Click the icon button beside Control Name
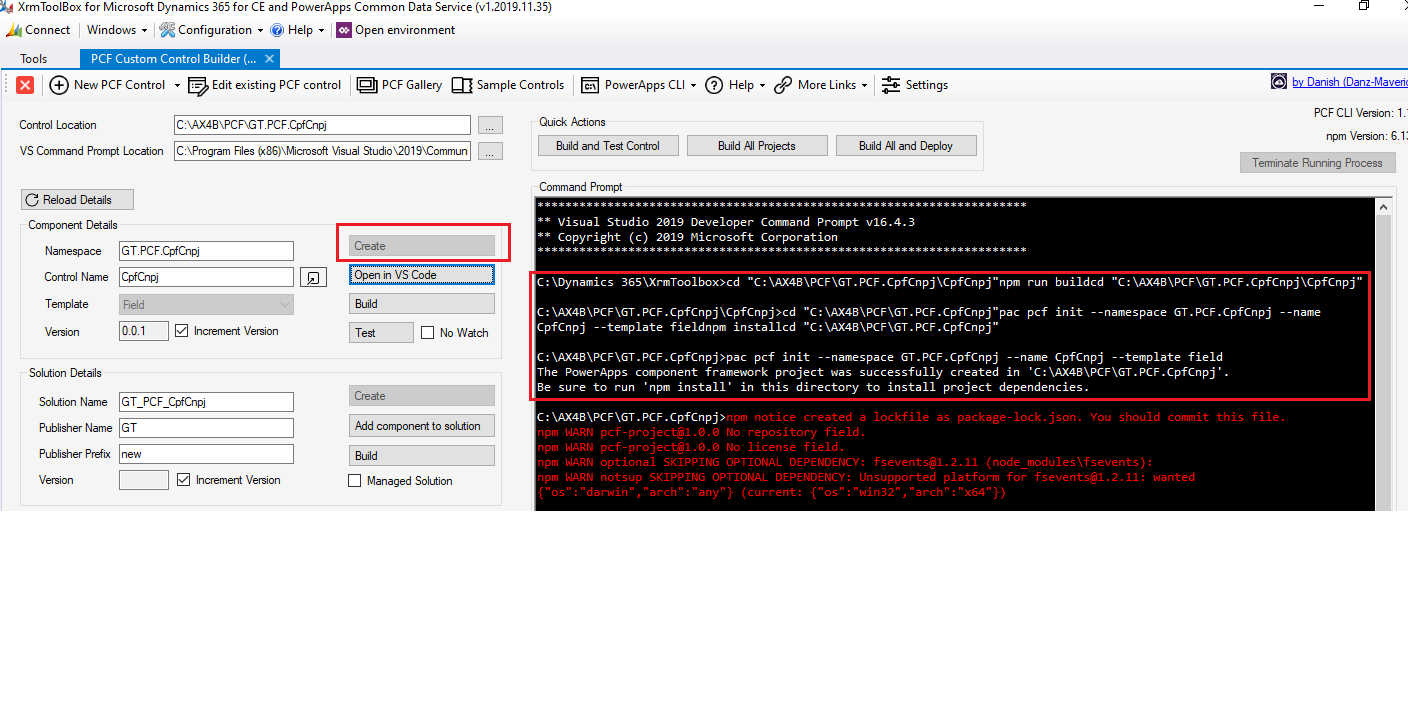 tap(313, 277)
